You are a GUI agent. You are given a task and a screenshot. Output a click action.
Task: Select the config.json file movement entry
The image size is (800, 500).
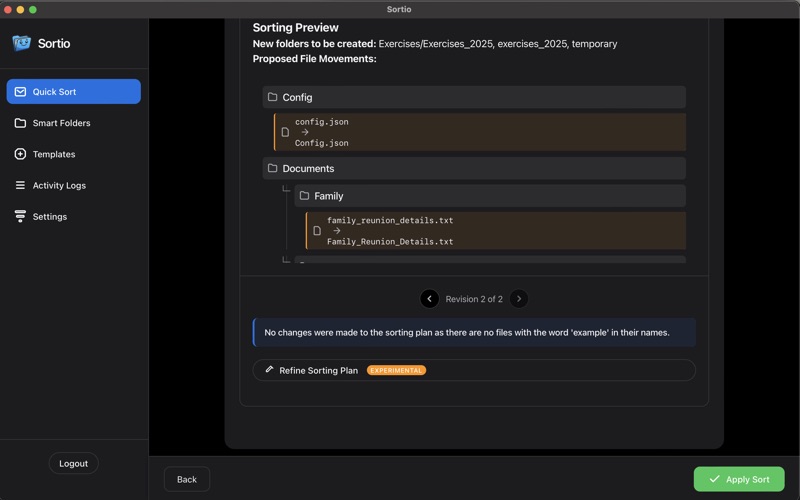pyautogui.click(x=480, y=132)
